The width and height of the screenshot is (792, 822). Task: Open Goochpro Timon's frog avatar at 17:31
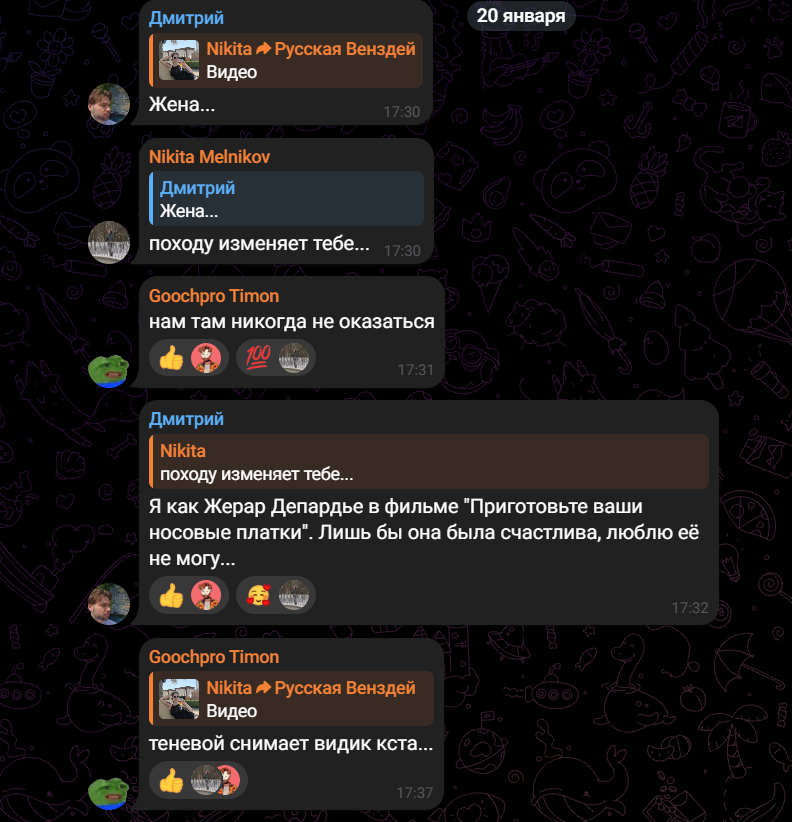click(109, 370)
